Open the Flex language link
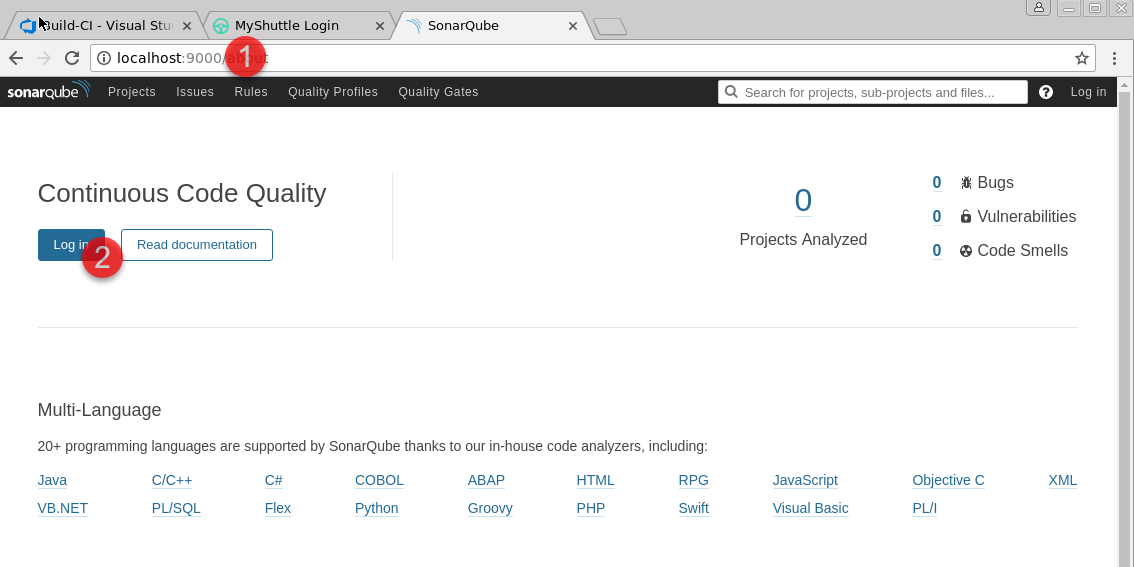 pos(278,508)
